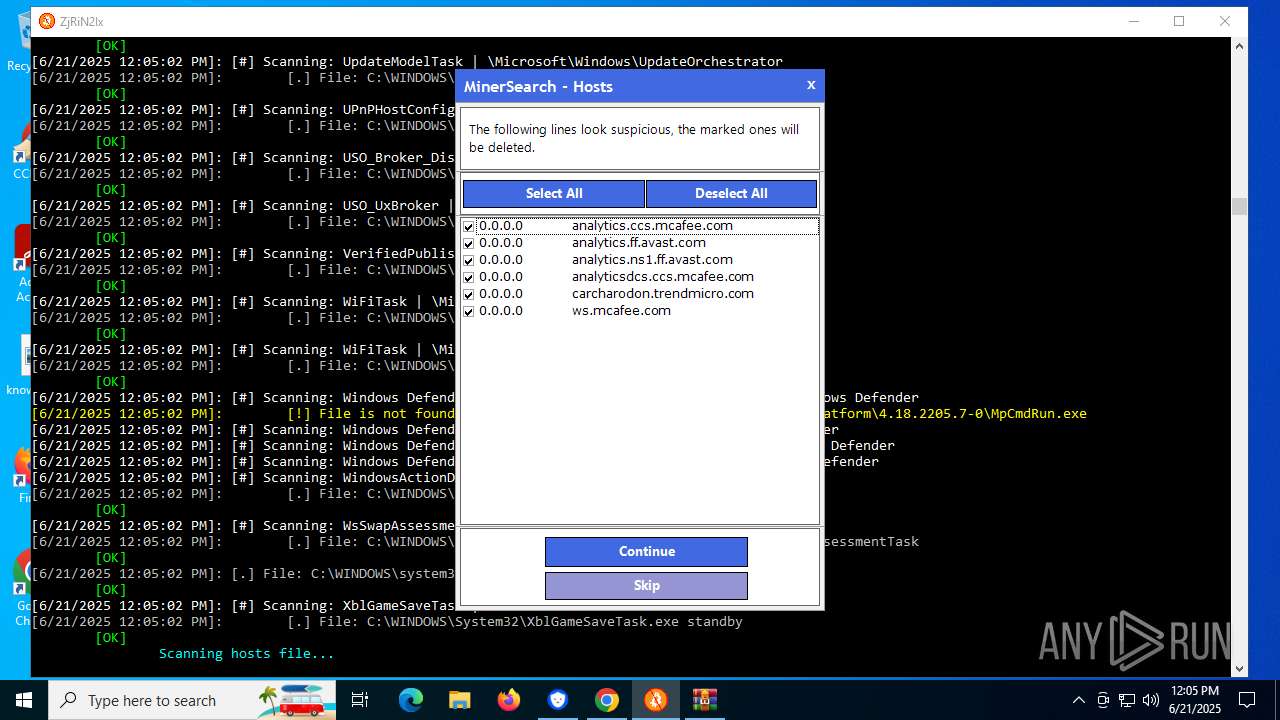Open network status tray icon
Image resolution: width=1280 pixels, height=720 pixels.
[x=1127, y=700]
